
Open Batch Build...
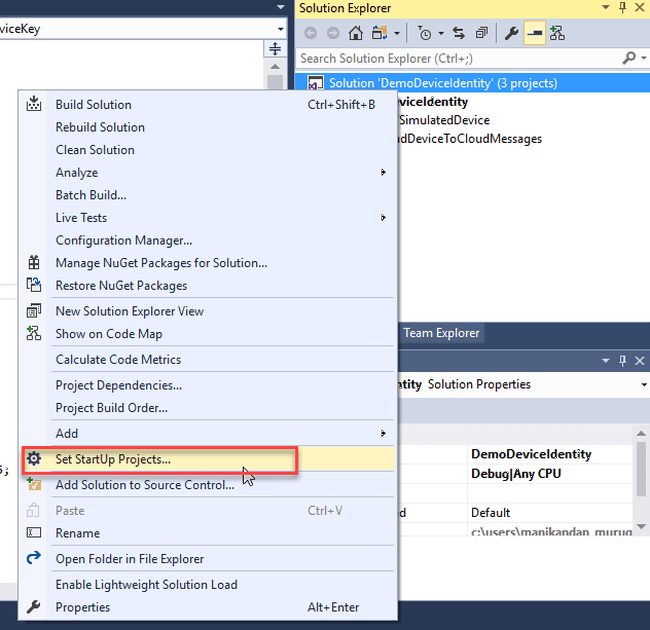pos(209,195)
